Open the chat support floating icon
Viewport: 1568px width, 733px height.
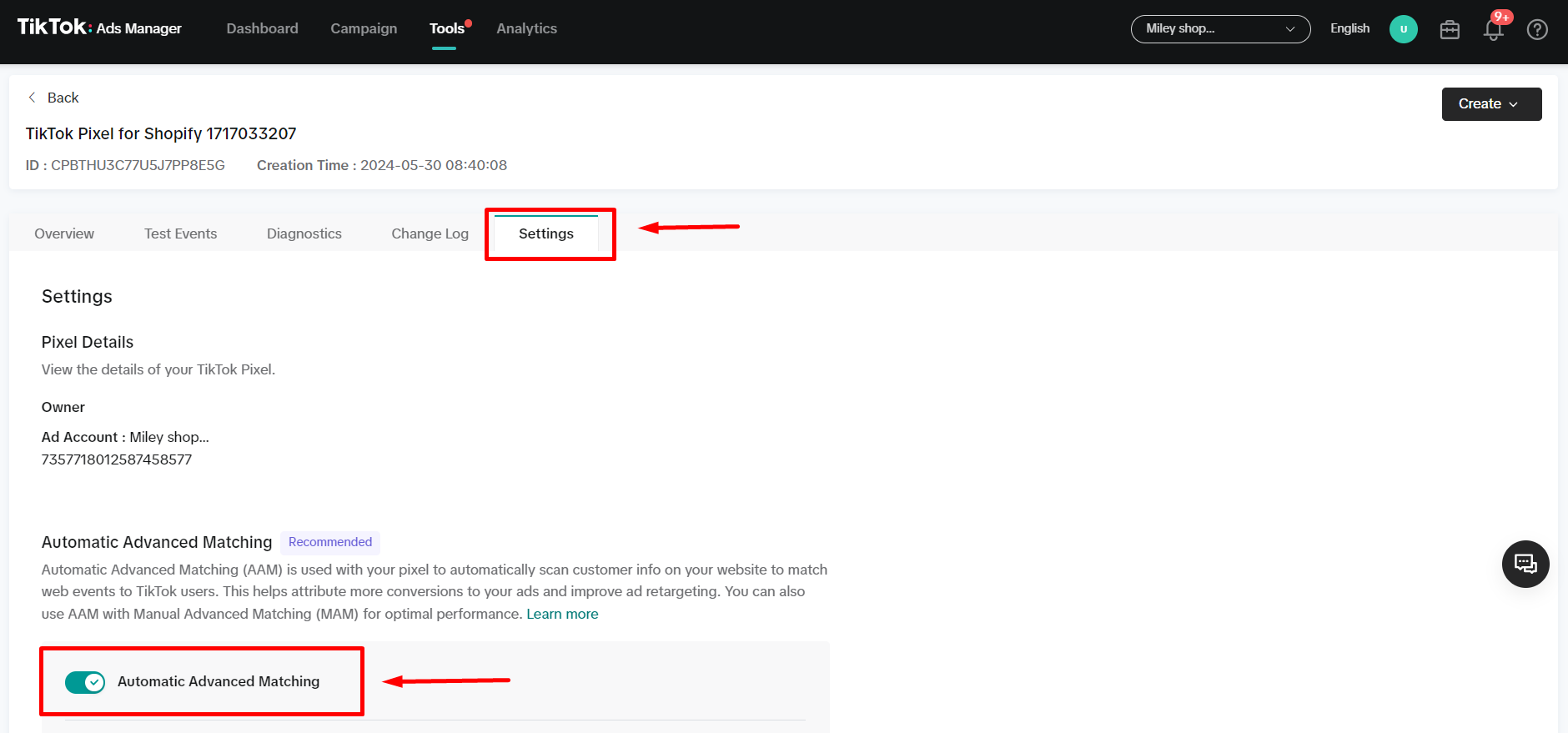1525,565
